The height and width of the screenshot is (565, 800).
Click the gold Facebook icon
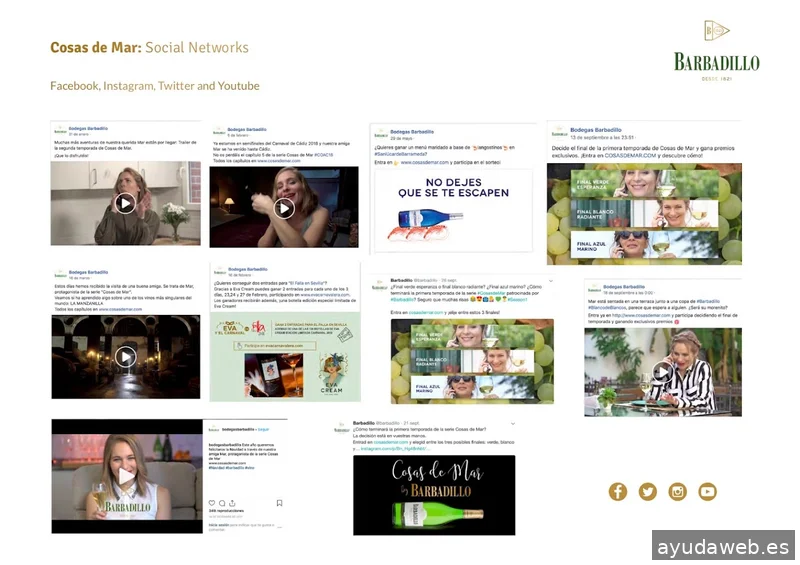coord(617,492)
